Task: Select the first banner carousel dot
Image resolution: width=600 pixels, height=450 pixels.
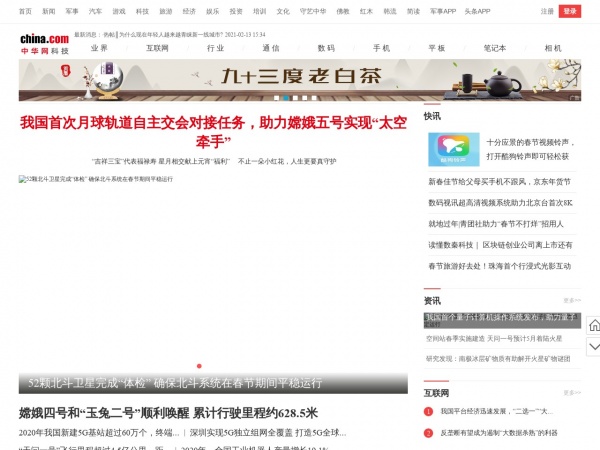Action: point(276,98)
